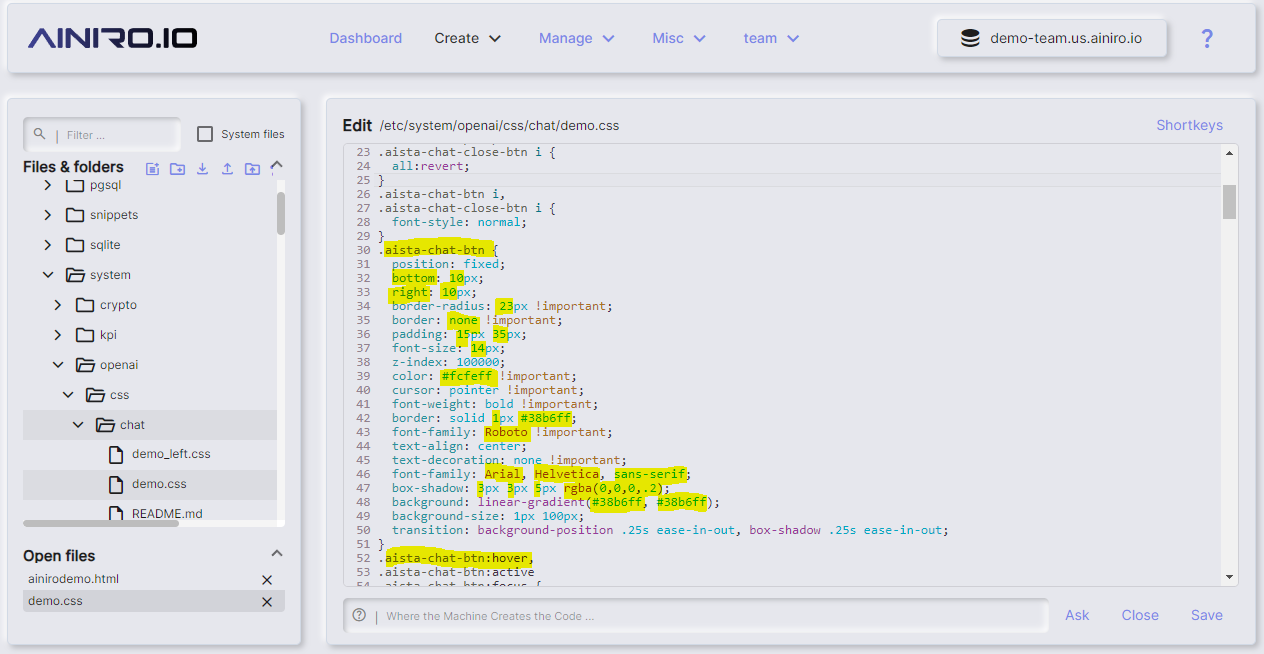Viewport: 1264px width, 654px height.
Task: Click the Ask button
Action: click(1077, 615)
